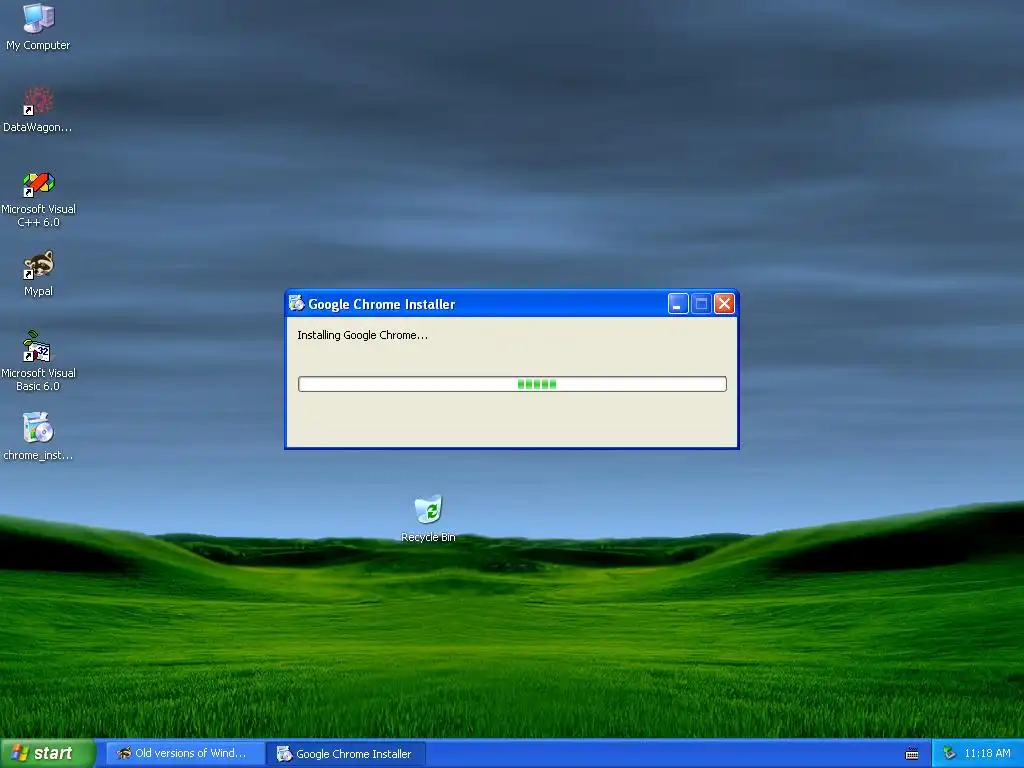The image size is (1024, 768).
Task: Select the DataWagon desktop shortcut
Action: 38,110
